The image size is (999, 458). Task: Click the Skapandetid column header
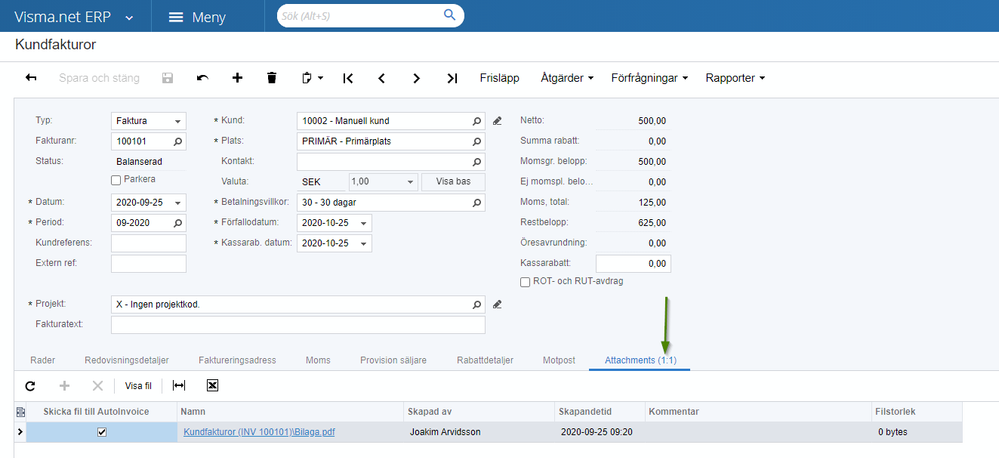pos(601,412)
